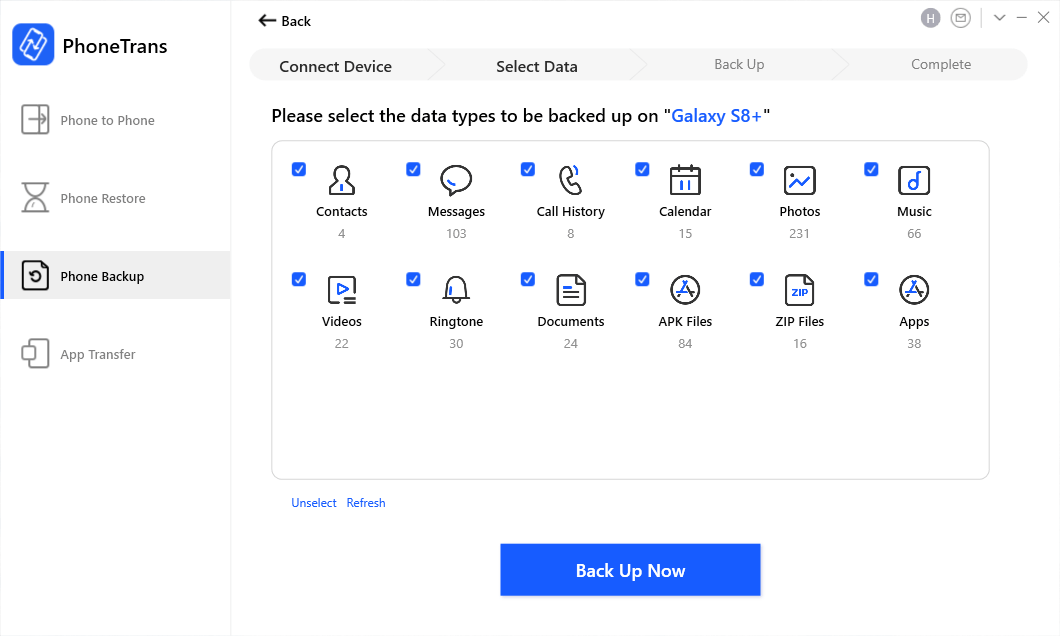Go back using the Back arrow
The image size is (1060, 636).
[x=284, y=21]
